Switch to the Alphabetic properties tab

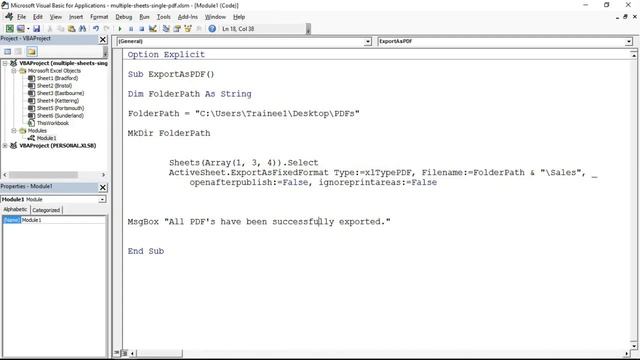(16, 209)
